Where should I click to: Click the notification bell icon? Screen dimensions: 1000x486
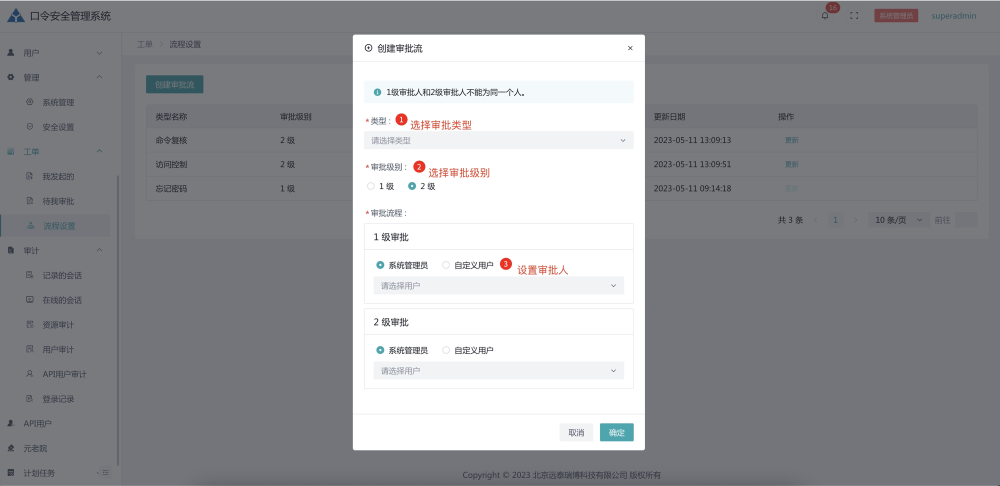click(825, 16)
